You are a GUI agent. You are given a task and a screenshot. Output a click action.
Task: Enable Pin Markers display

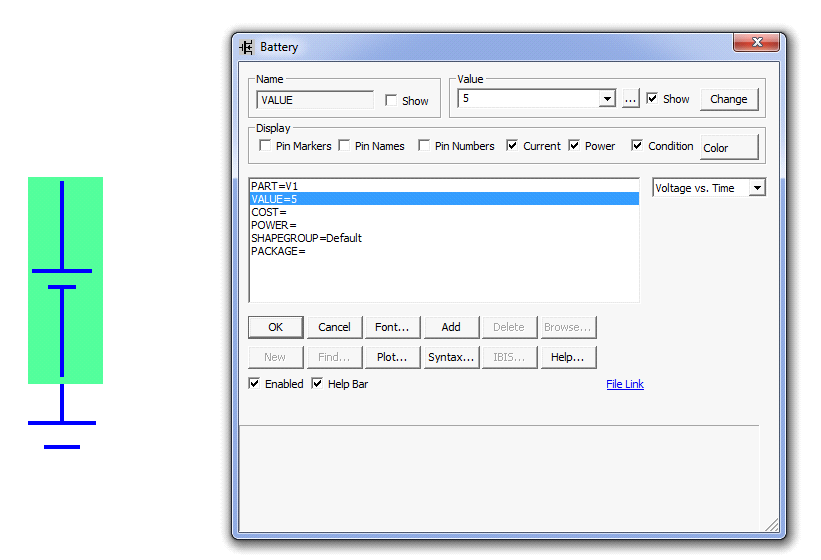tap(265, 145)
